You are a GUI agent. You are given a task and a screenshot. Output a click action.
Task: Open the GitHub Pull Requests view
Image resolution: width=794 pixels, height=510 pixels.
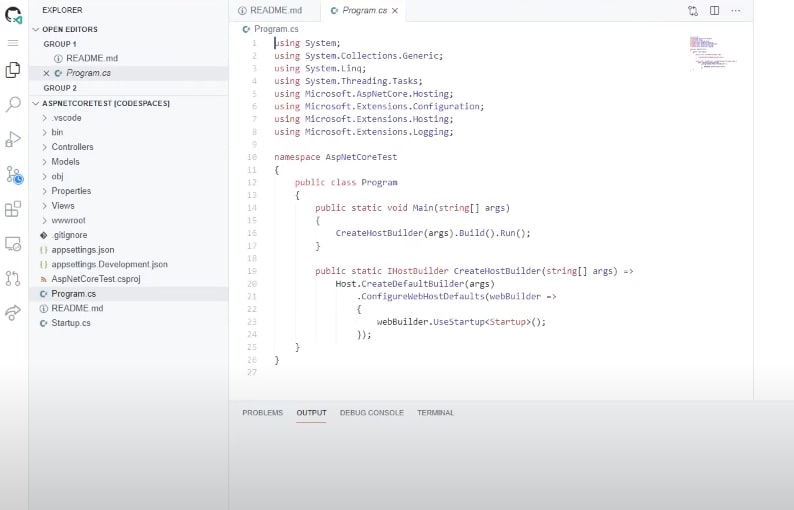[x=13, y=278]
